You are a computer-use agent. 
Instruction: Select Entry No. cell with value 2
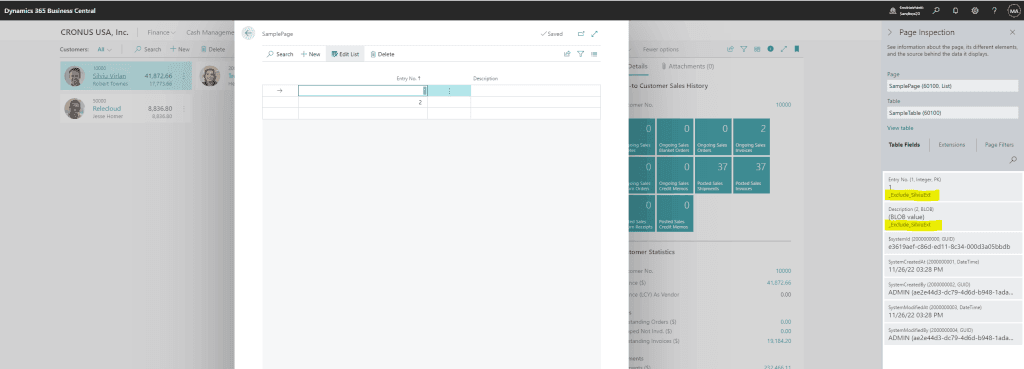[362, 102]
